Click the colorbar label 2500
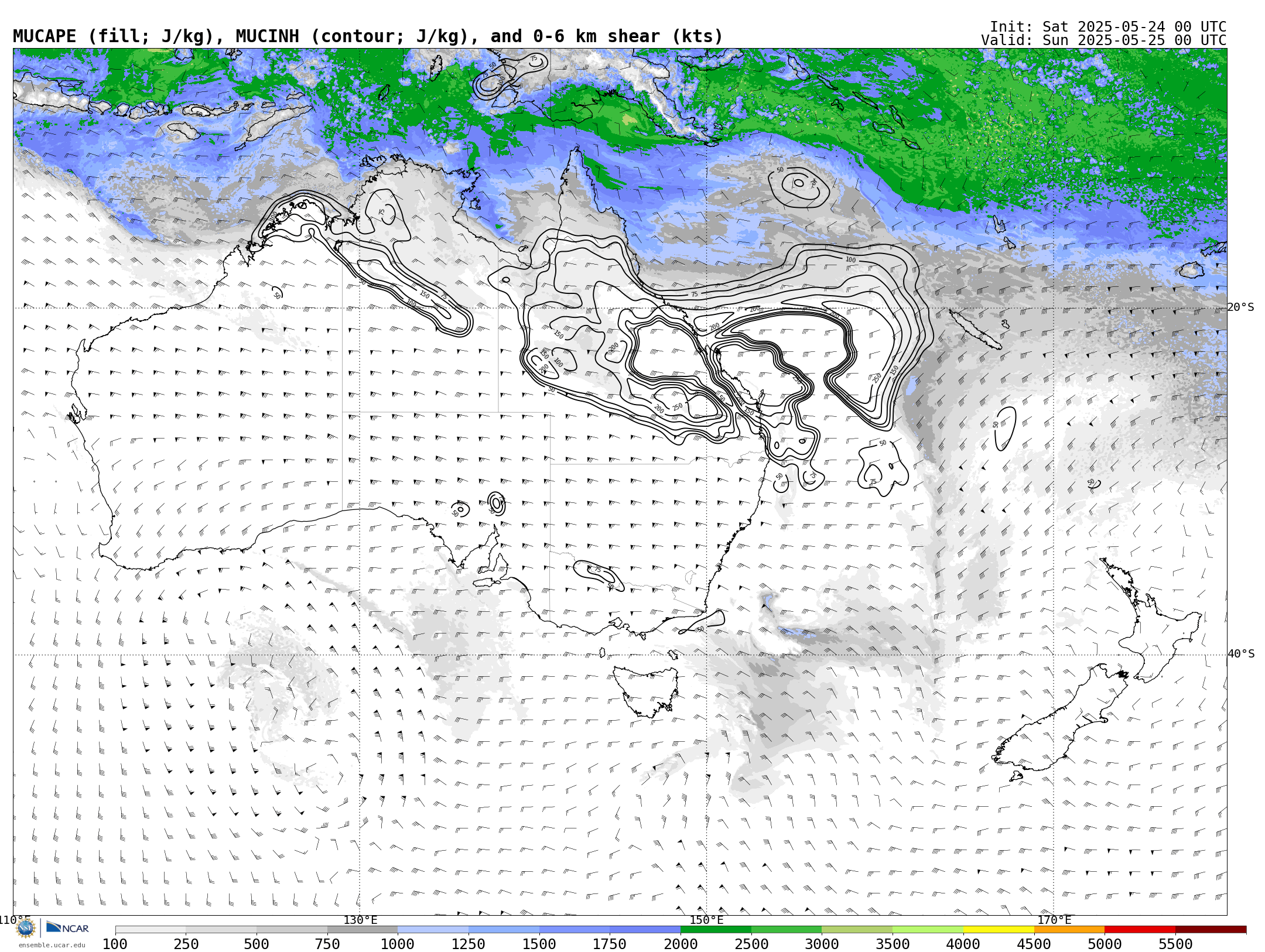Screen dimensions: 1265x952 point(751,944)
